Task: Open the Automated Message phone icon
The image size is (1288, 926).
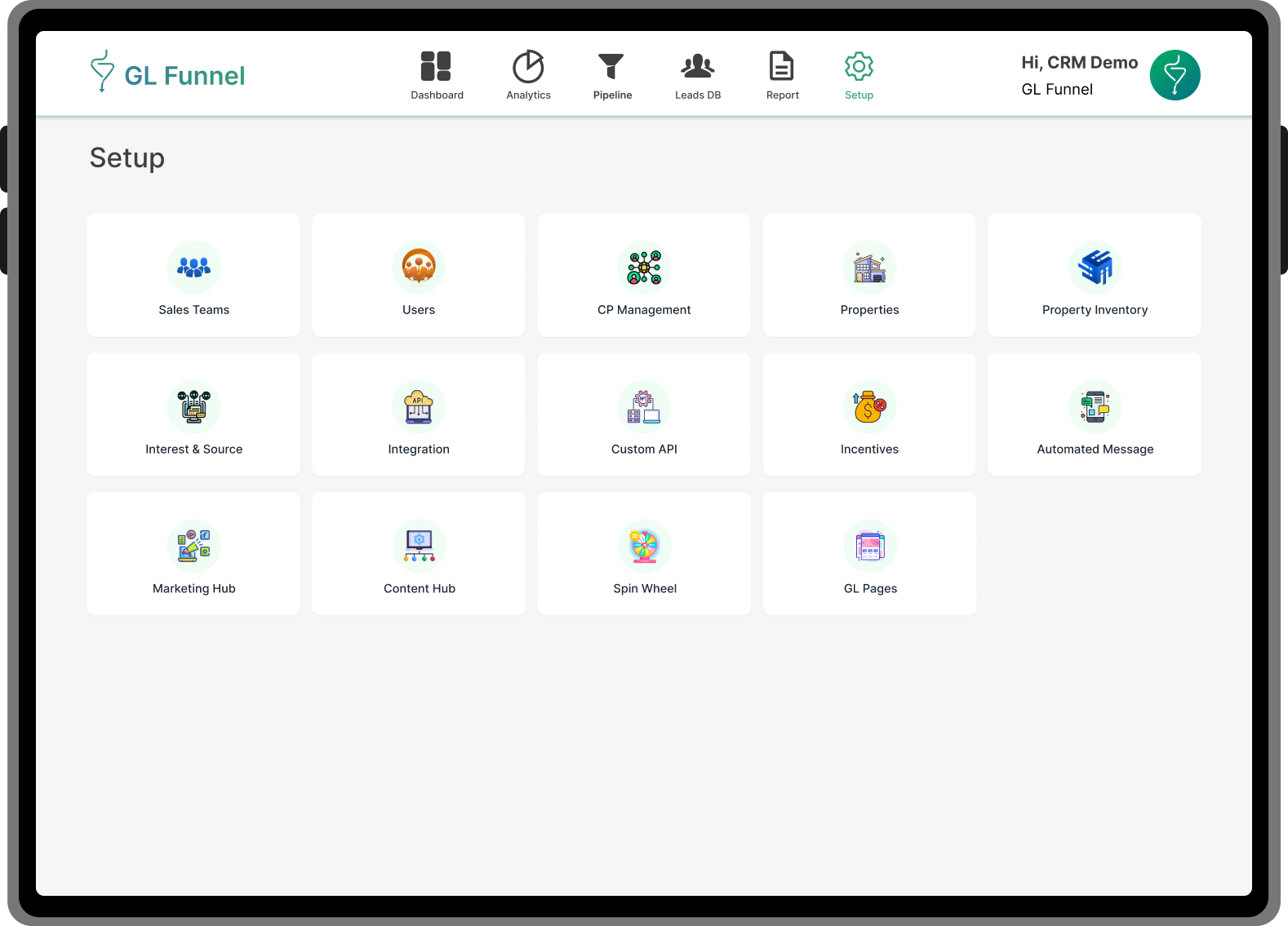Action: click(x=1095, y=406)
